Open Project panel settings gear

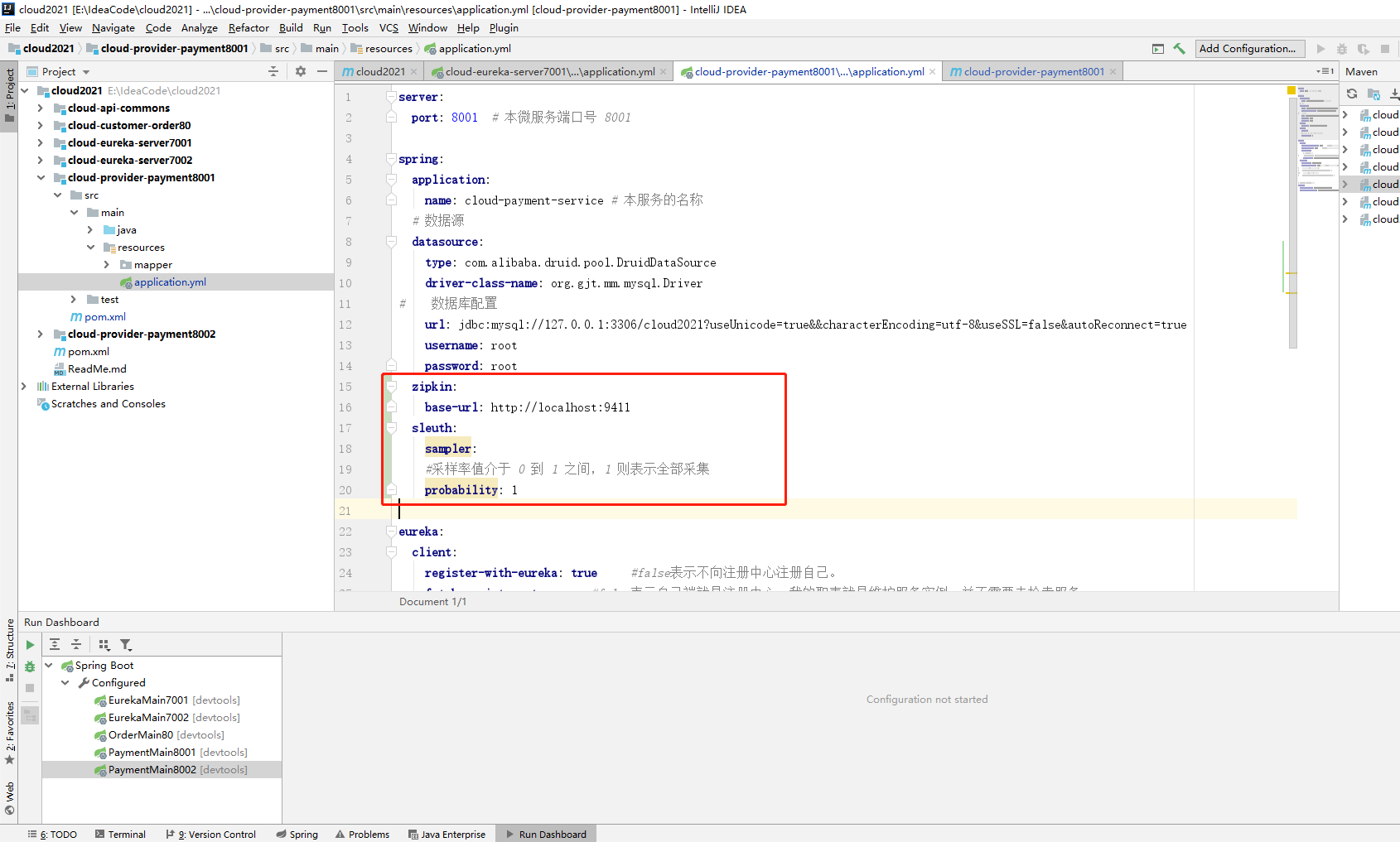tap(301, 72)
